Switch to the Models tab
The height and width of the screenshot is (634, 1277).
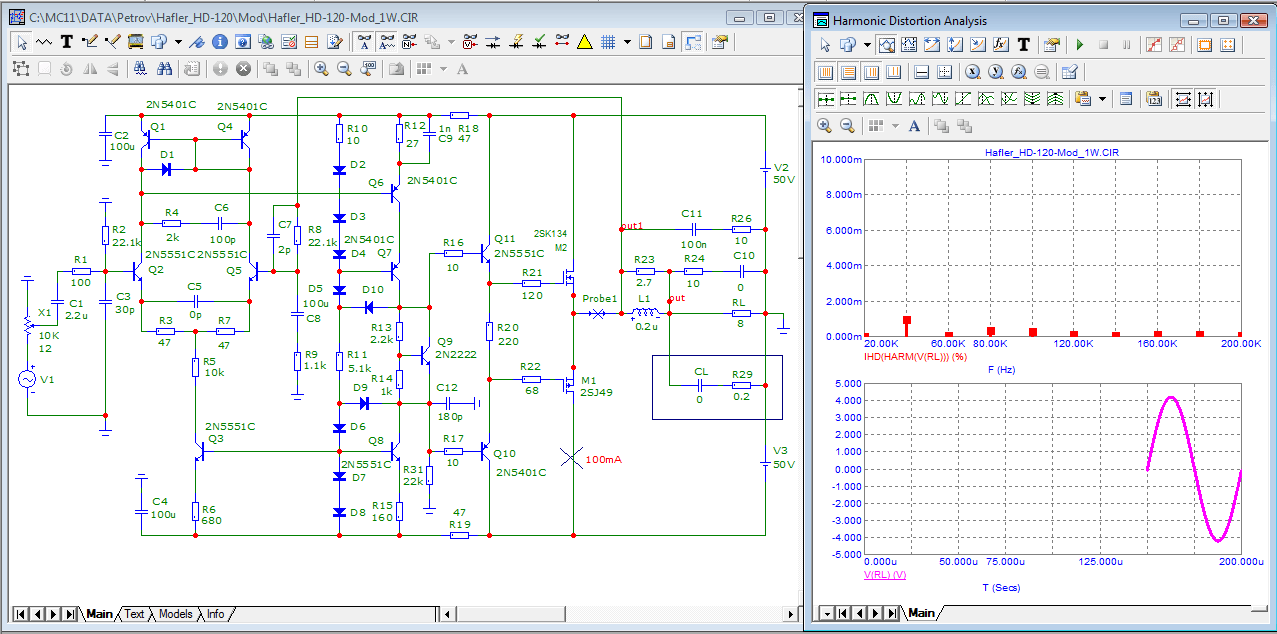tap(175, 614)
